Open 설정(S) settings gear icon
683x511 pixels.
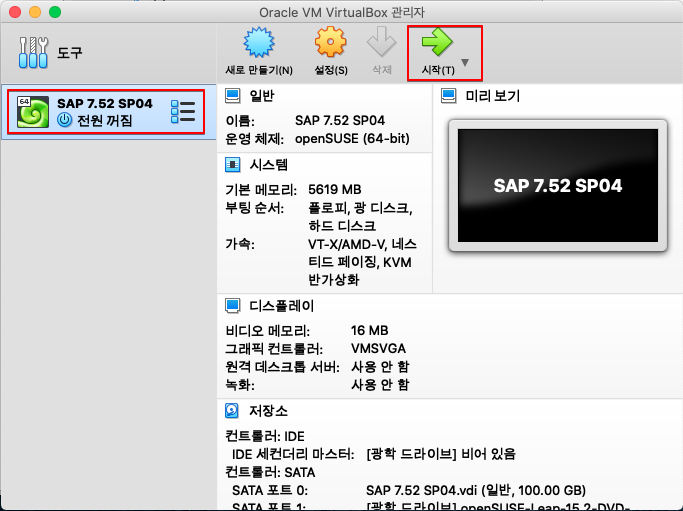coord(331,42)
